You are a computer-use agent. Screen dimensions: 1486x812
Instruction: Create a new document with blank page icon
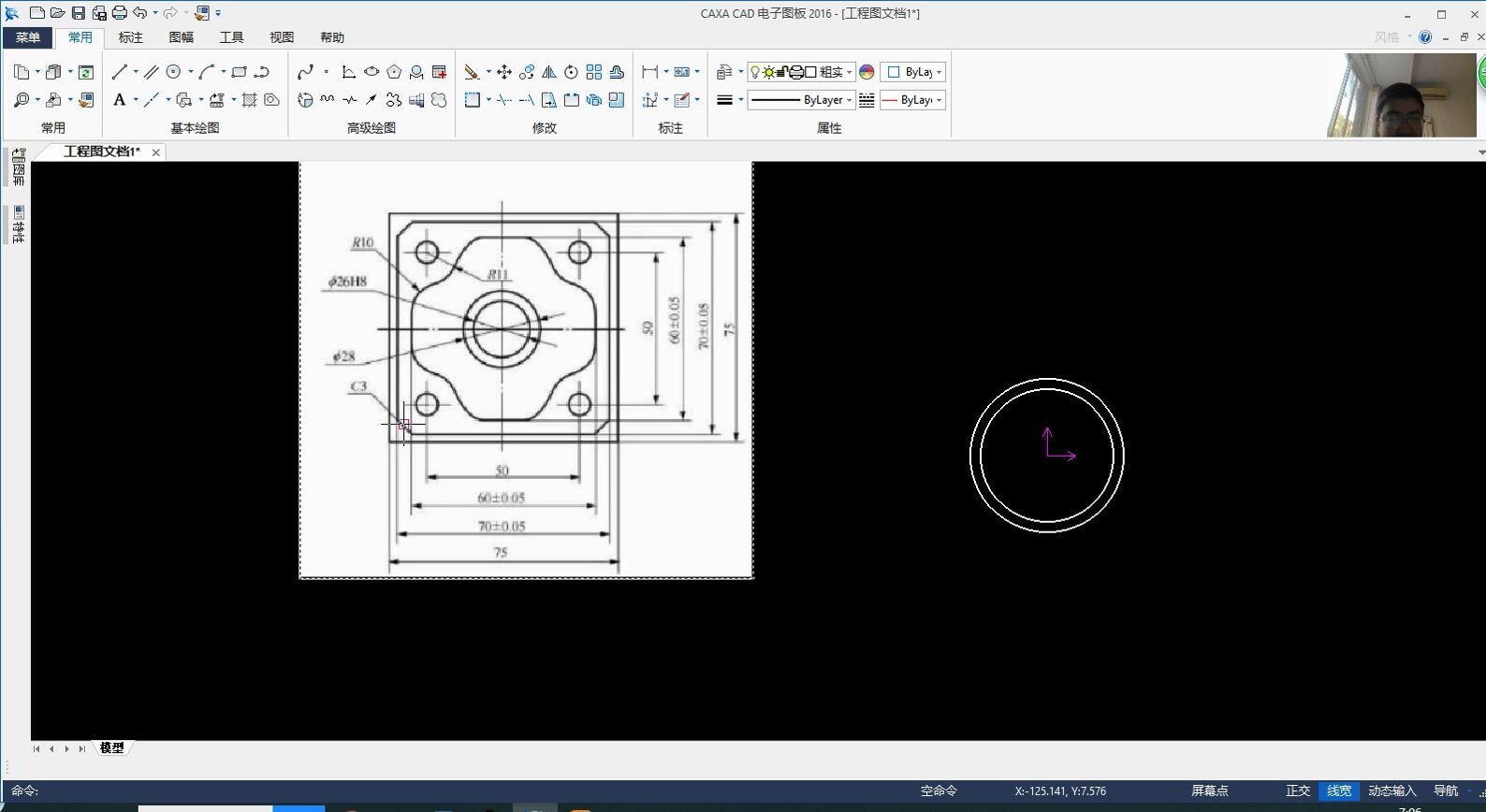[37, 13]
